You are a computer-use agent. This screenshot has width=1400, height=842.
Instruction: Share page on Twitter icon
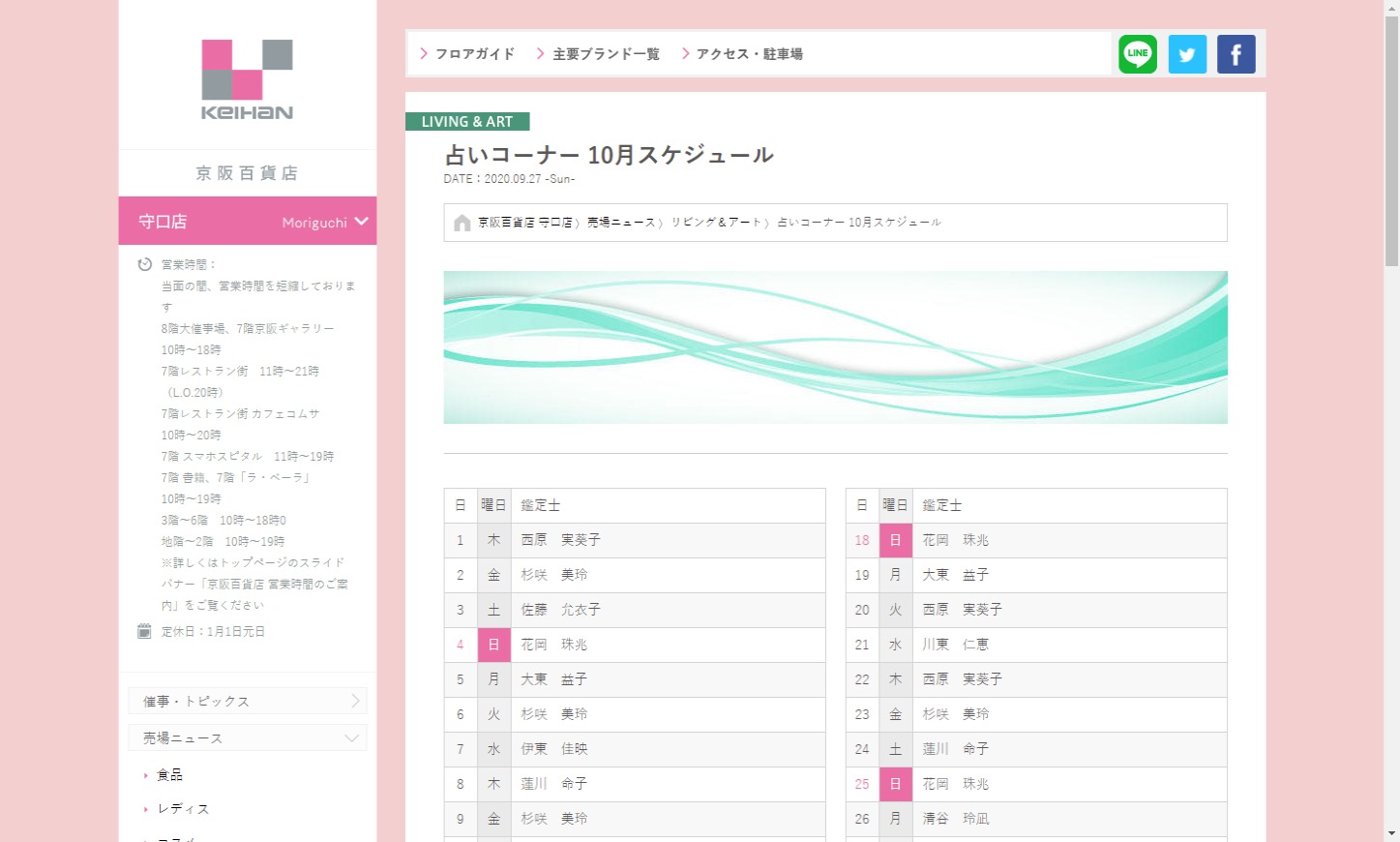click(x=1187, y=54)
